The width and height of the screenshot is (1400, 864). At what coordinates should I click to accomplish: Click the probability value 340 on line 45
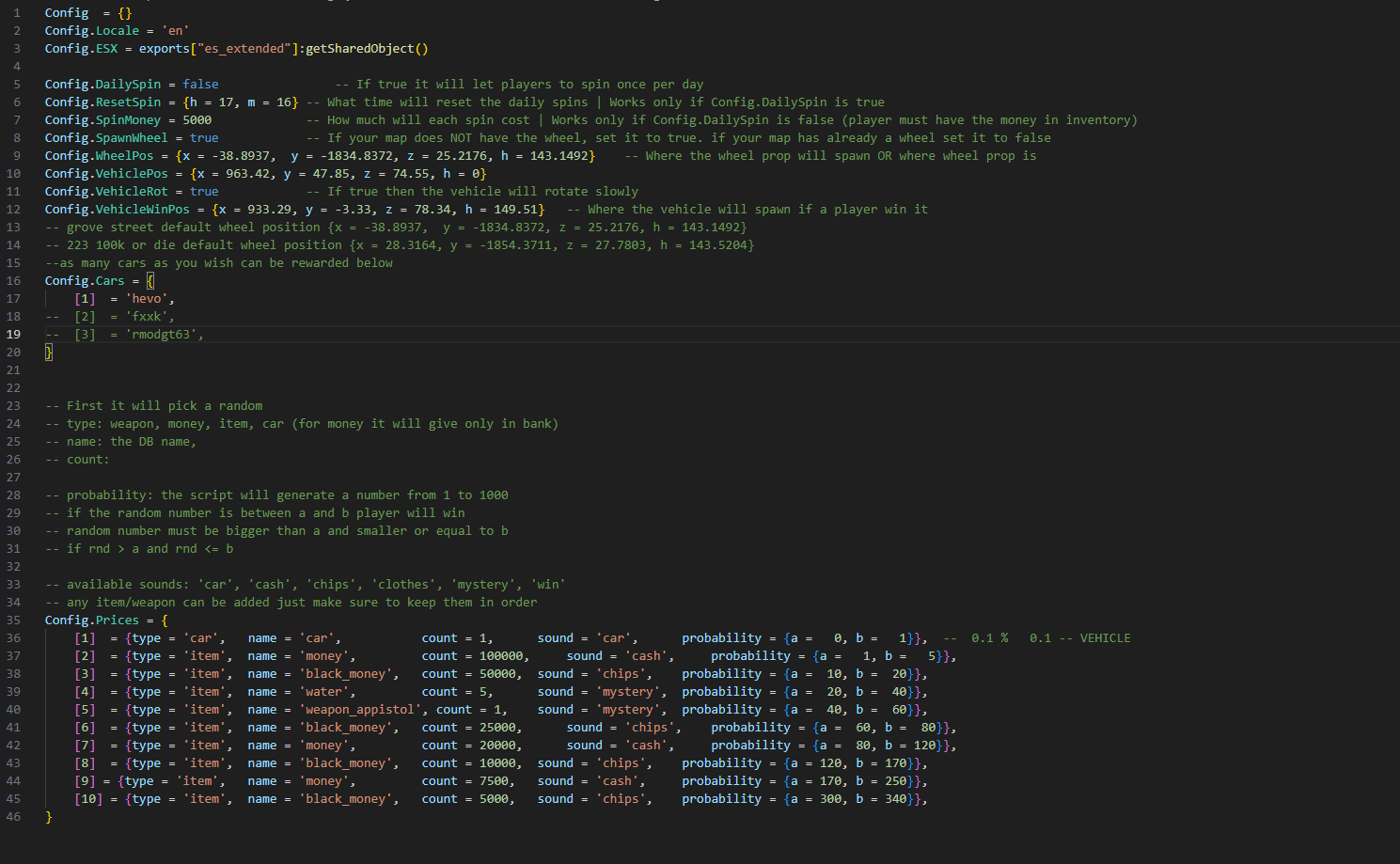[892, 798]
